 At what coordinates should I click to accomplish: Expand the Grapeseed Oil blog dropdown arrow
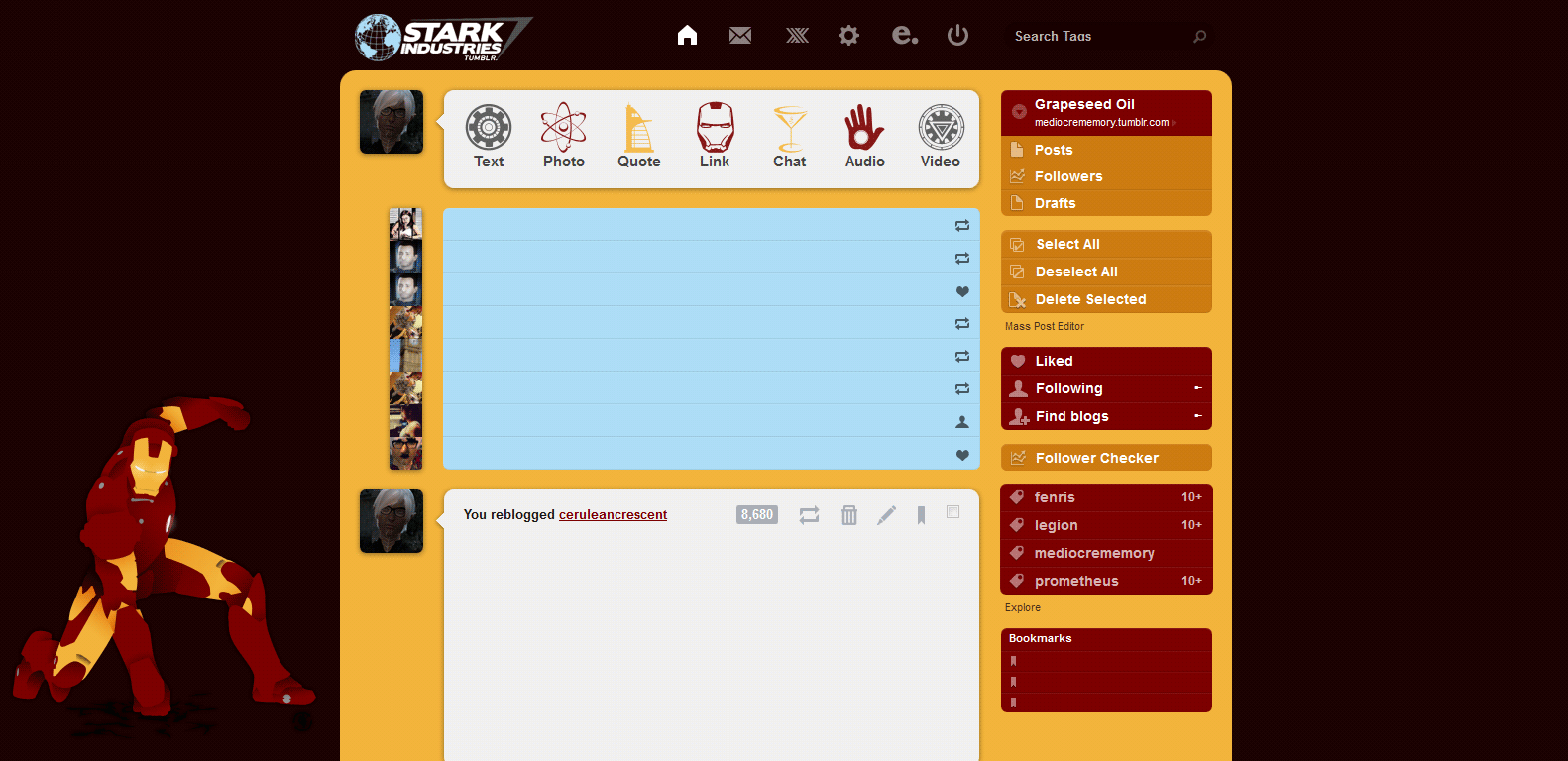[1019, 112]
